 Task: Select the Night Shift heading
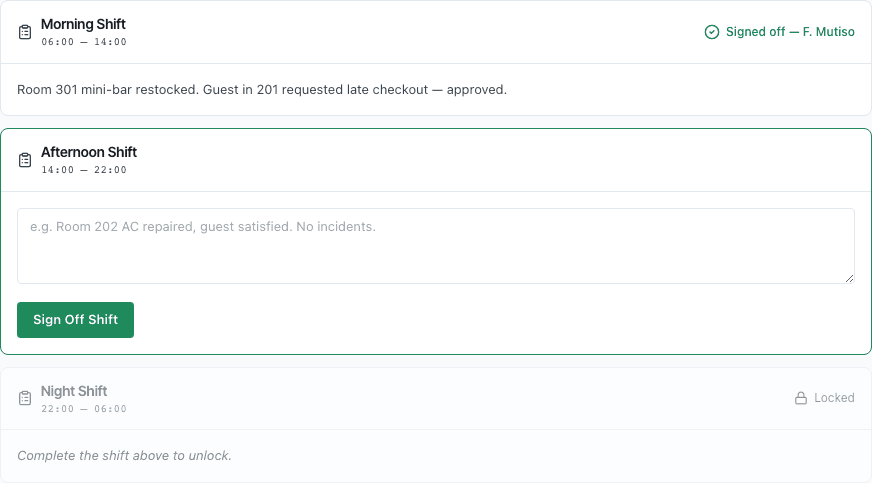click(x=74, y=391)
